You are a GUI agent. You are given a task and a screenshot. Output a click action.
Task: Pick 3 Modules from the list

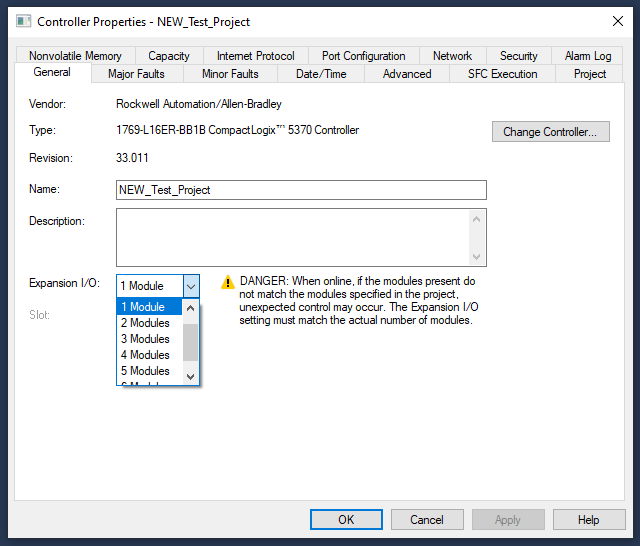(149, 339)
